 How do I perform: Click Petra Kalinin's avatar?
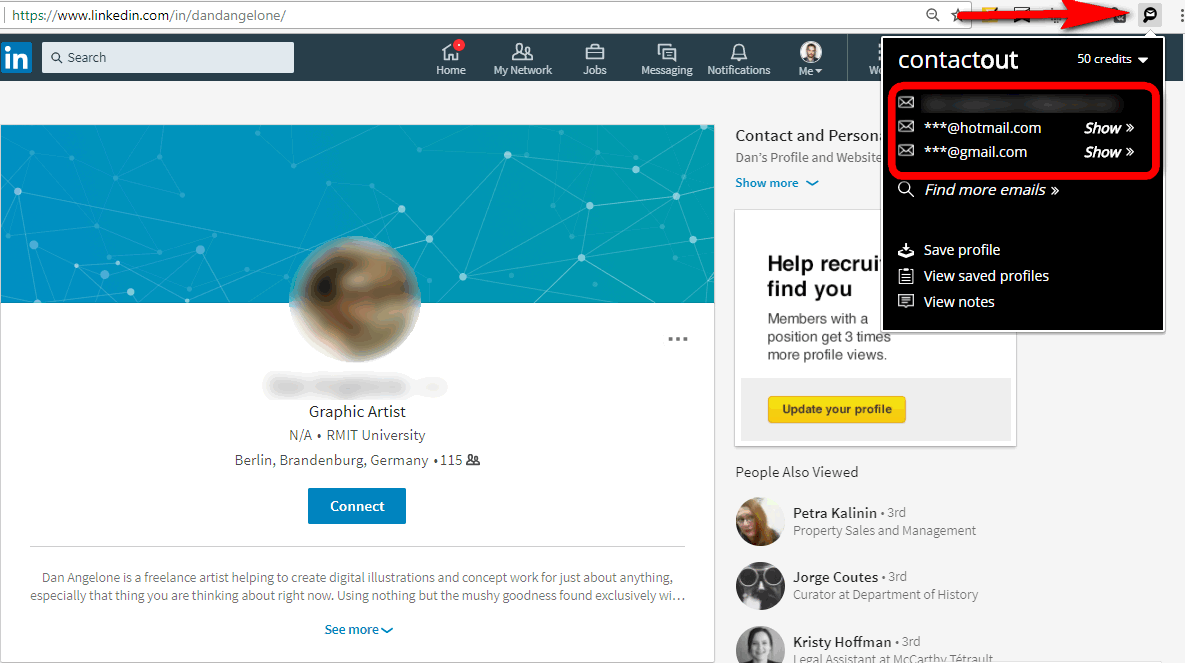click(x=760, y=522)
